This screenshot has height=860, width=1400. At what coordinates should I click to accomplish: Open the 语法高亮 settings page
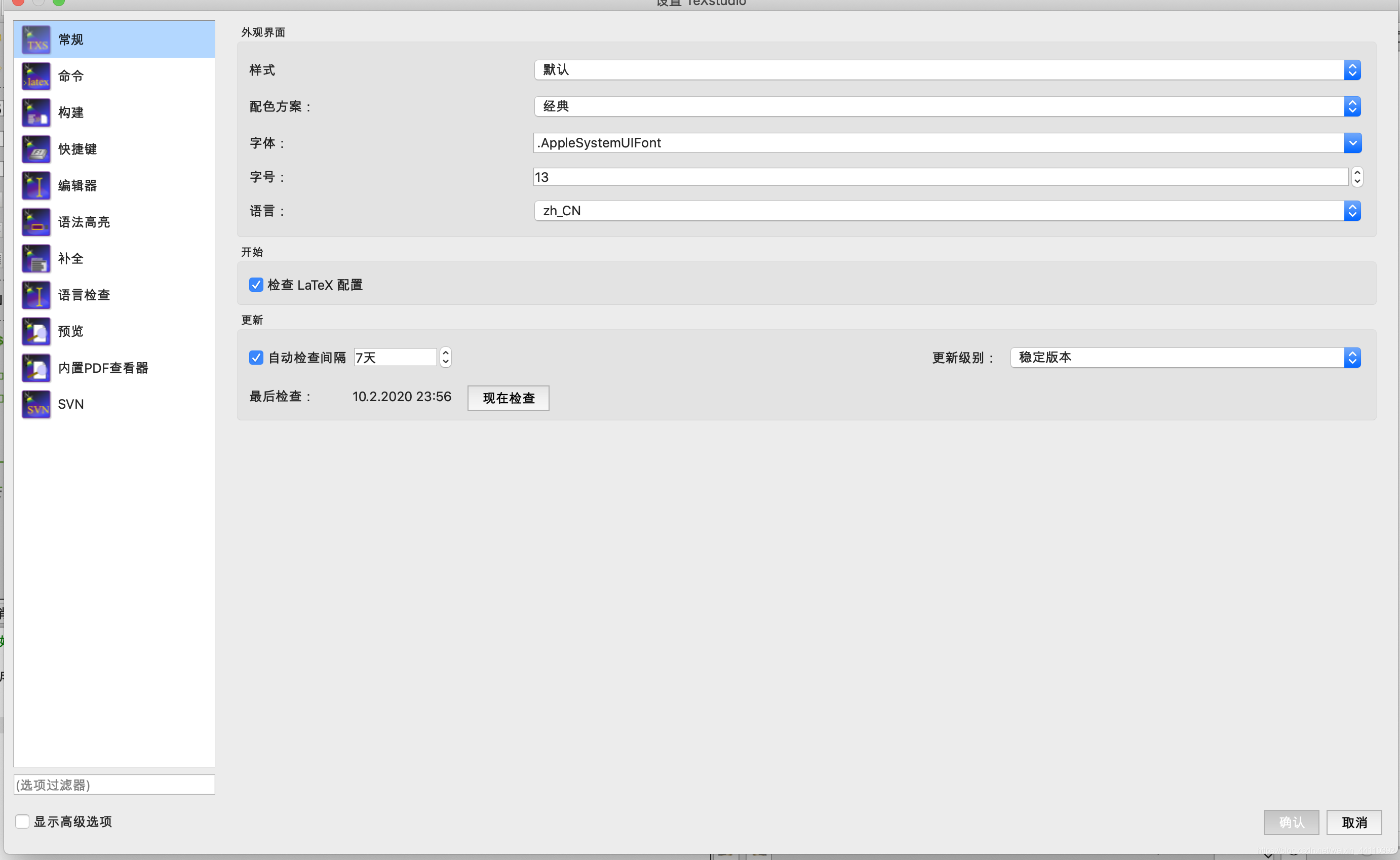(114, 222)
